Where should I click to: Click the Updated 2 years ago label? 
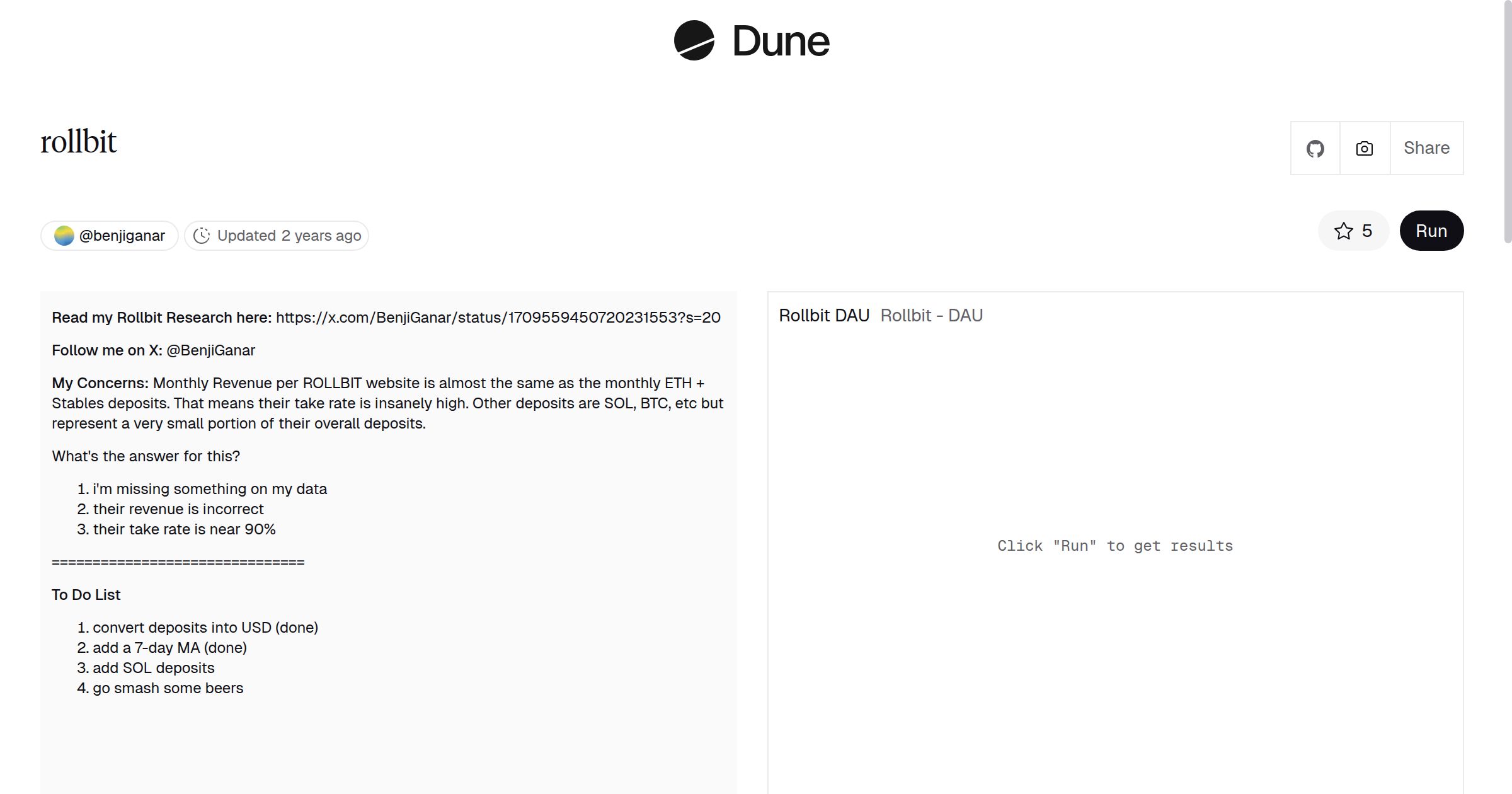click(x=289, y=236)
